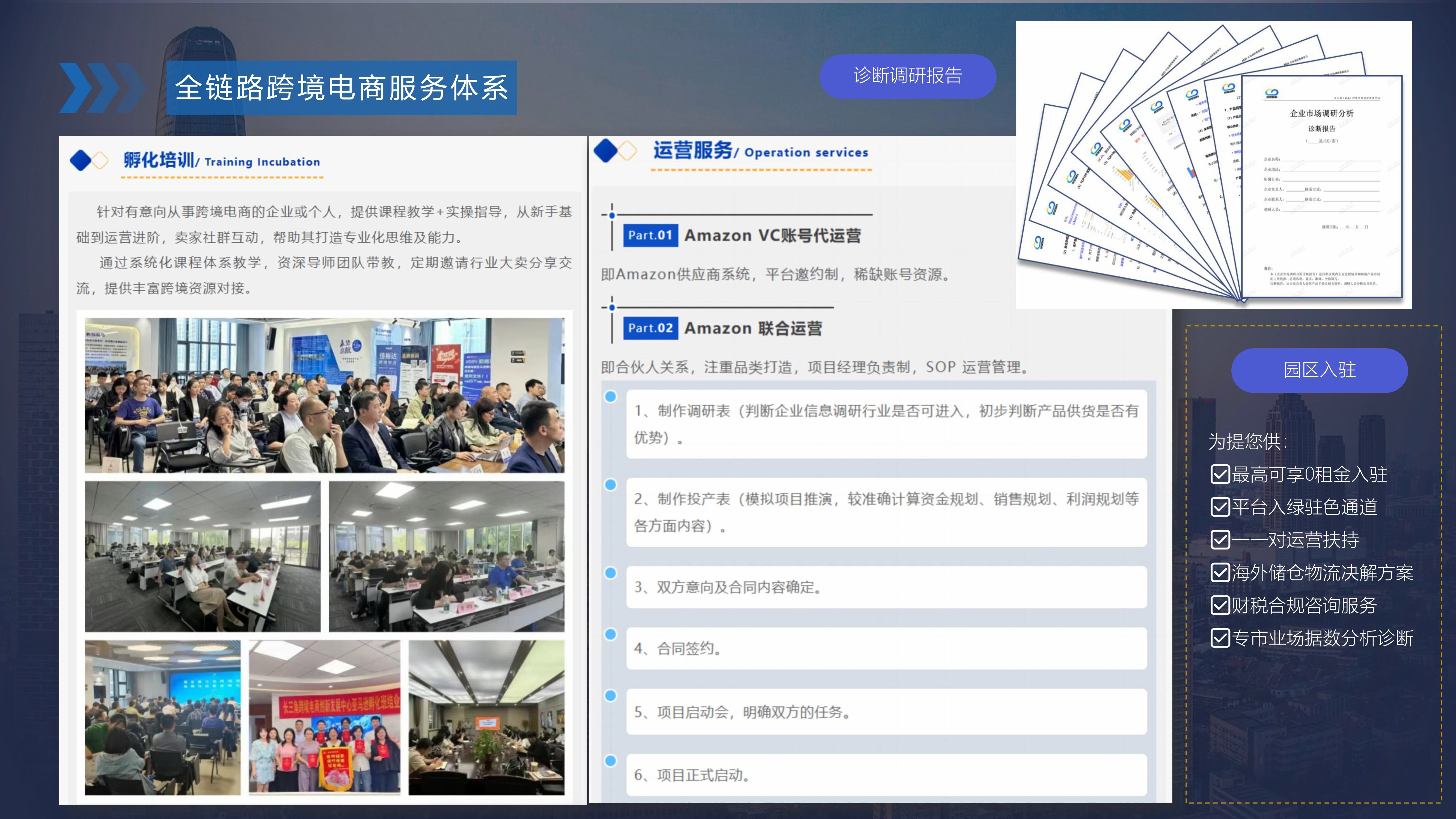Click the blue diamond icon beside 运营服务
Viewport: 1456px width, 819px height.
(606, 151)
